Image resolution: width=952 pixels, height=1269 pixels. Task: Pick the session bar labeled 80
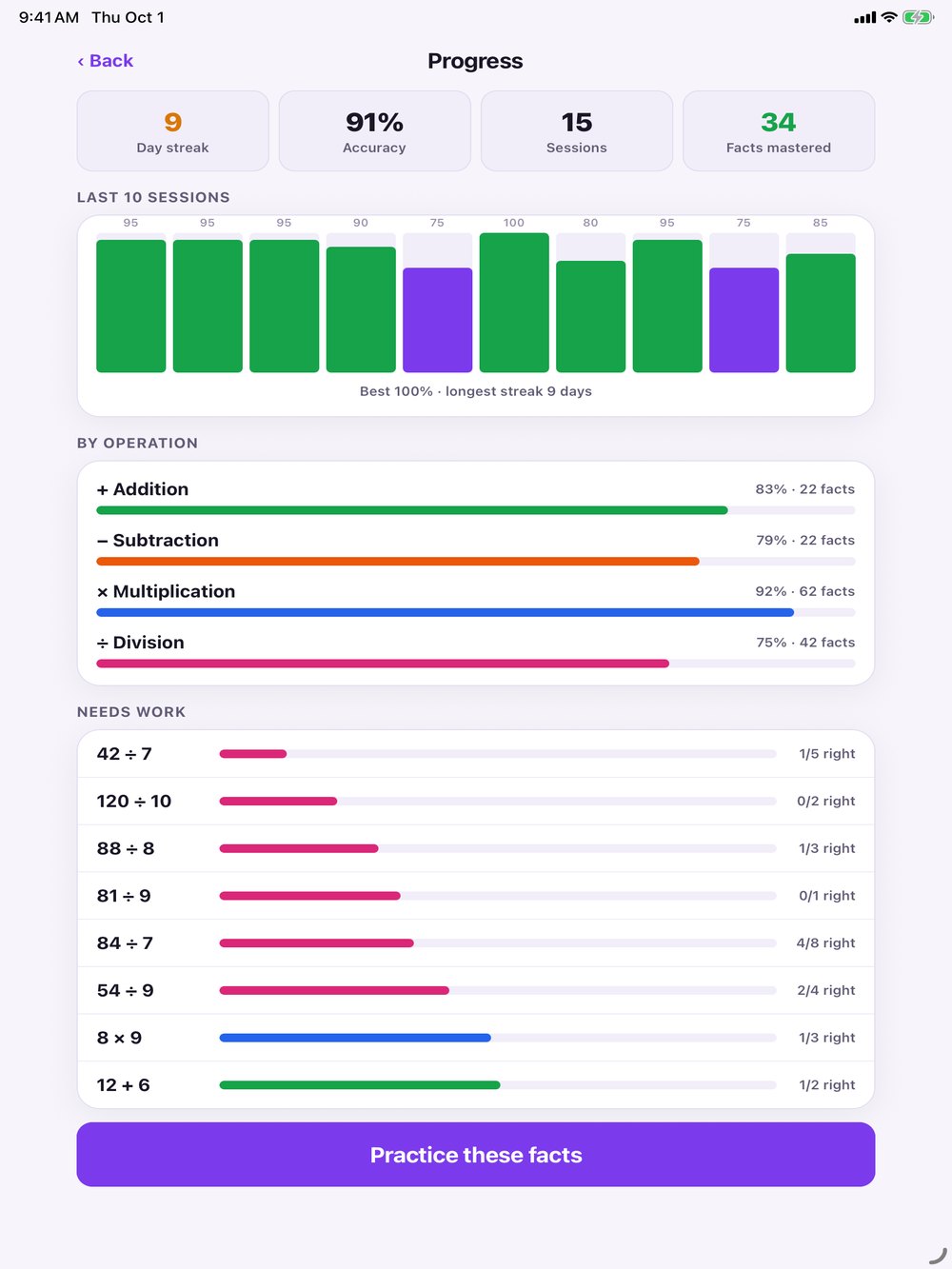pos(590,316)
